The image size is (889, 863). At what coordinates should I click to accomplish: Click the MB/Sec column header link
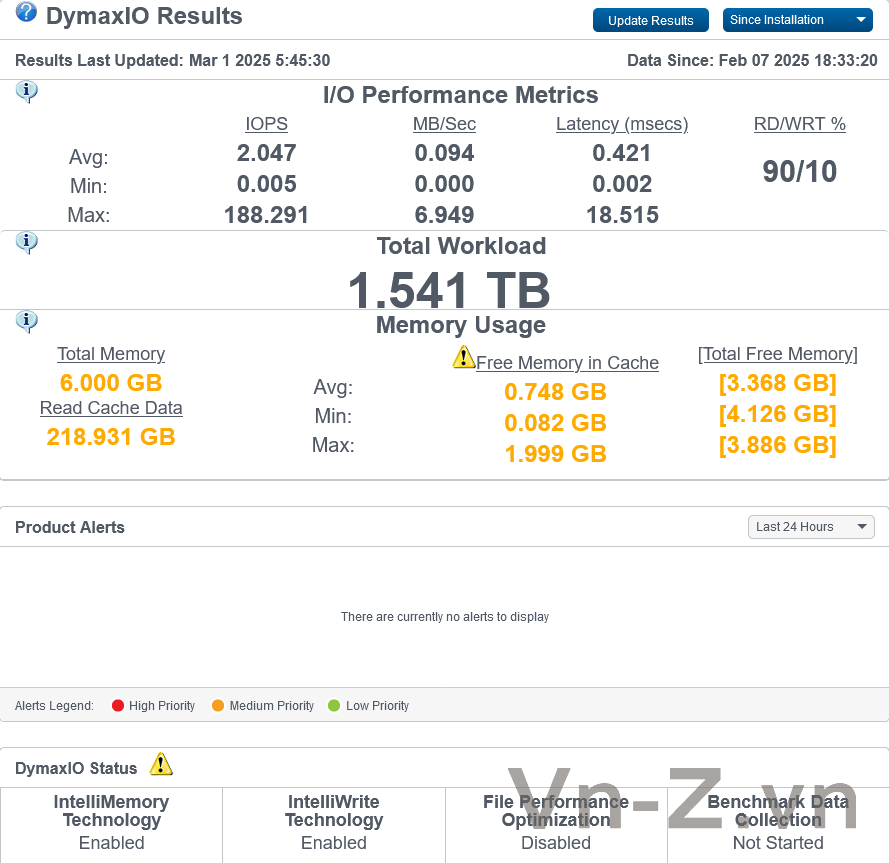tap(444, 124)
